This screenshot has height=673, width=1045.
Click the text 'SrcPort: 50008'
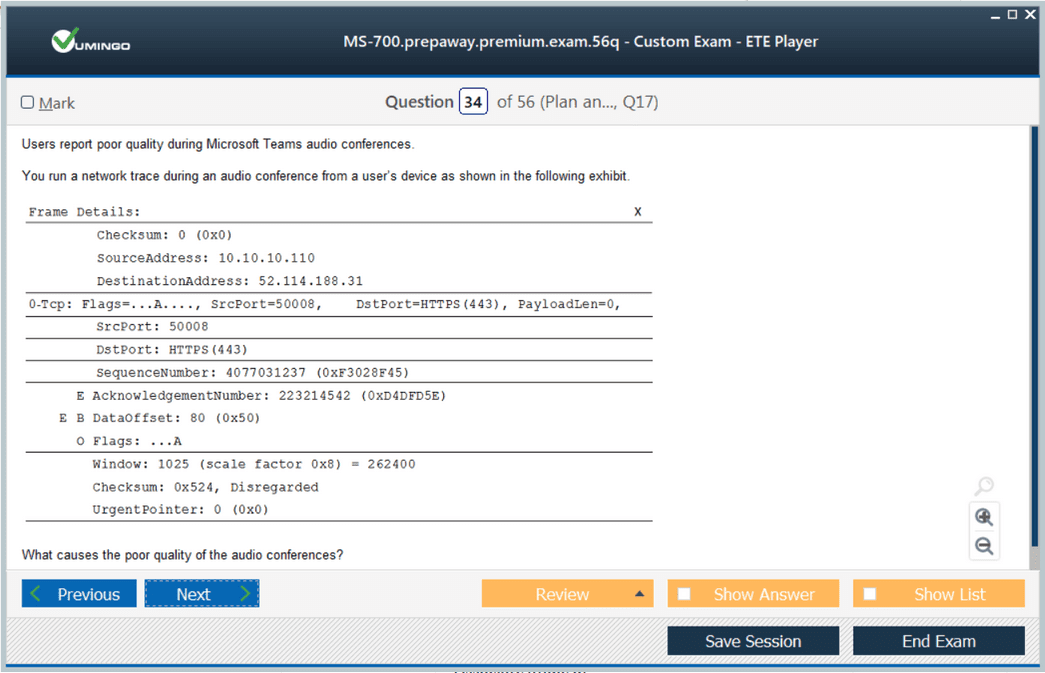[x=152, y=327]
